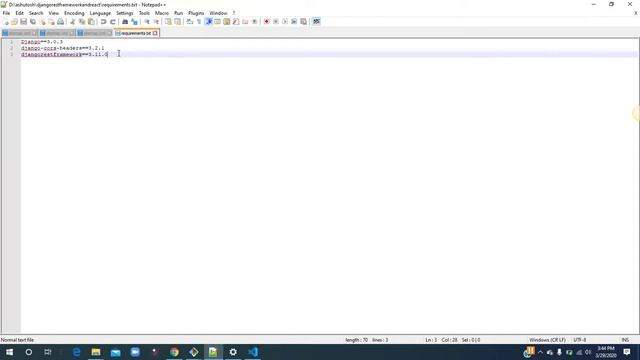This screenshot has height=360, width=640.
Task: Open the Windows Start menu
Action: point(9,352)
